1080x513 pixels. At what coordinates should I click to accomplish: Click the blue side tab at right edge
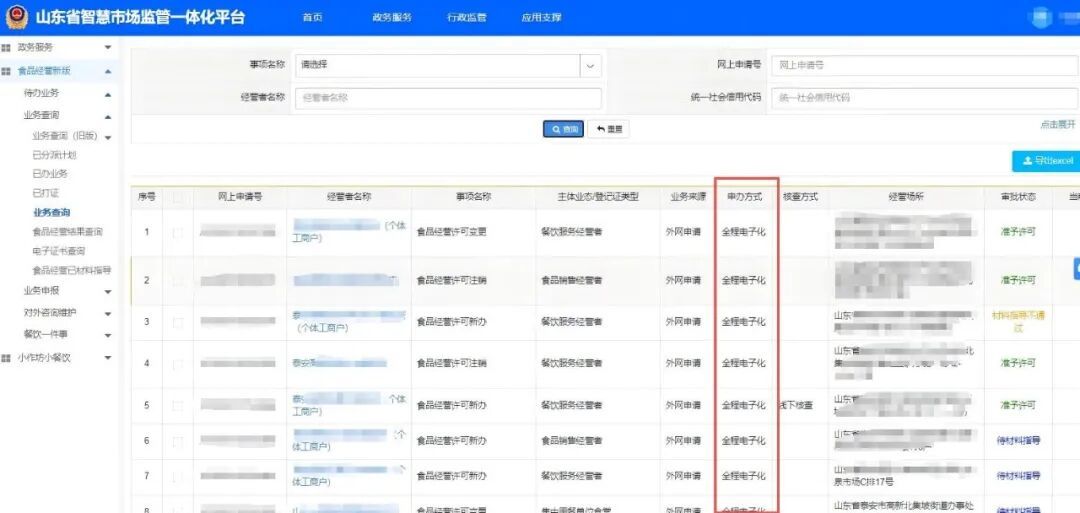click(x=1076, y=268)
